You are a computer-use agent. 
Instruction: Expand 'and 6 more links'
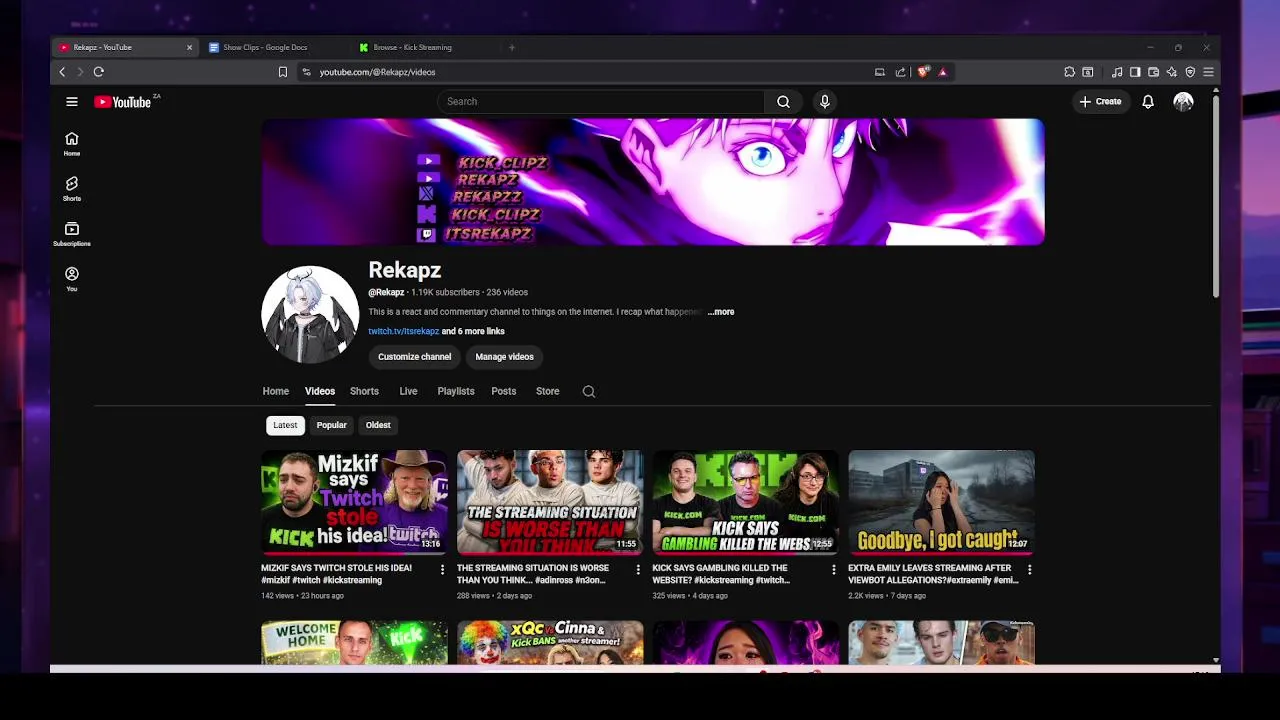[x=473, y=331]
